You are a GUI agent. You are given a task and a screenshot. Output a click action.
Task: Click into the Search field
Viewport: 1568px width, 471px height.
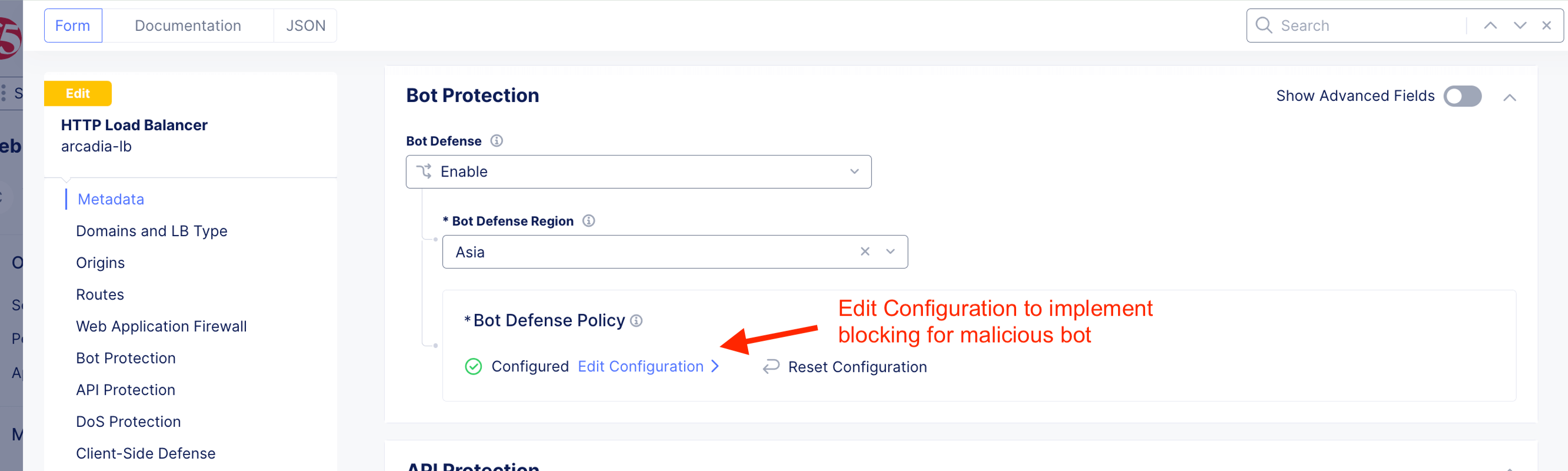point(1370,25)
